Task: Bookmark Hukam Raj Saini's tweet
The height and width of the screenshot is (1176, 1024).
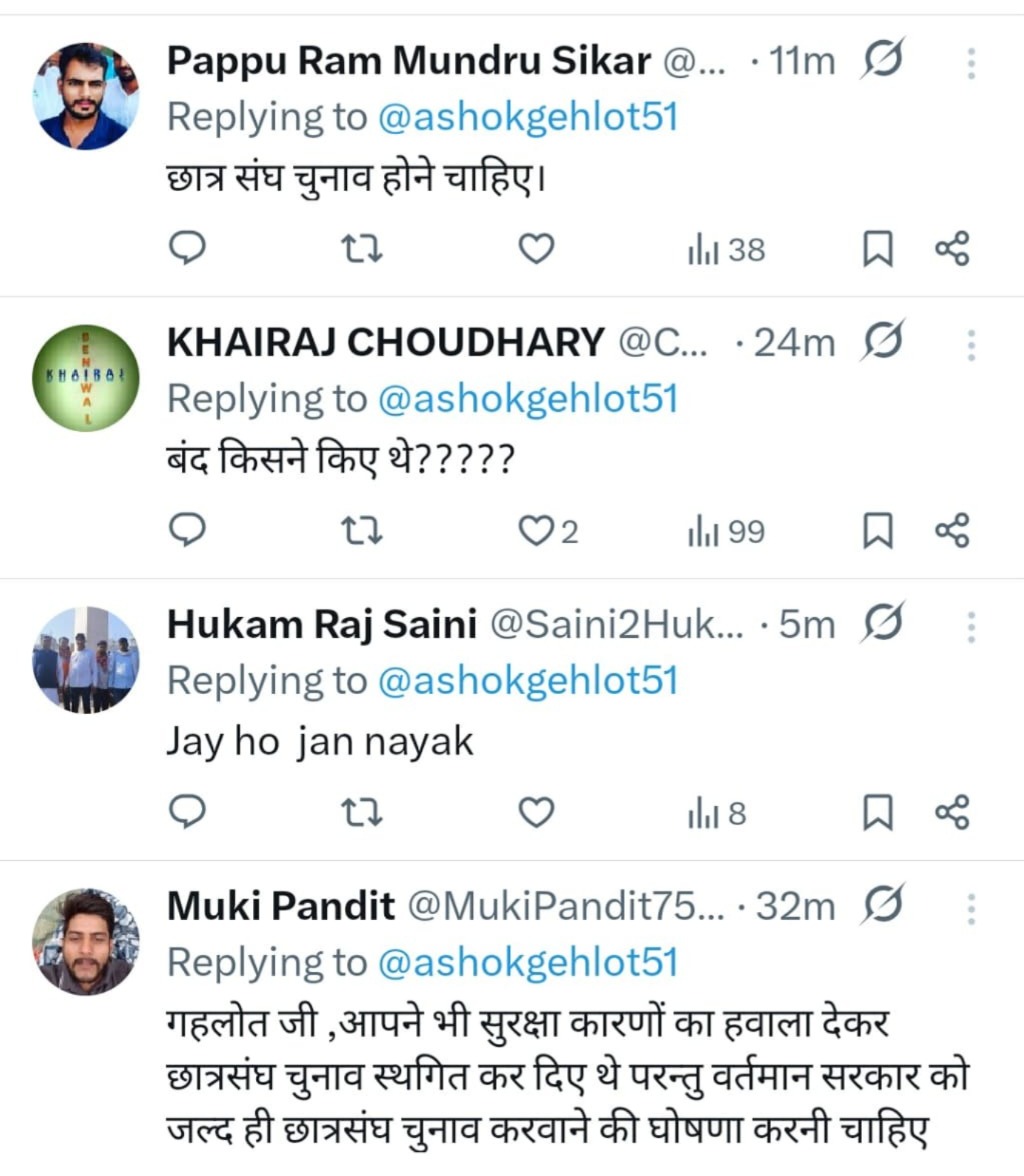Action: click(877, 813)
